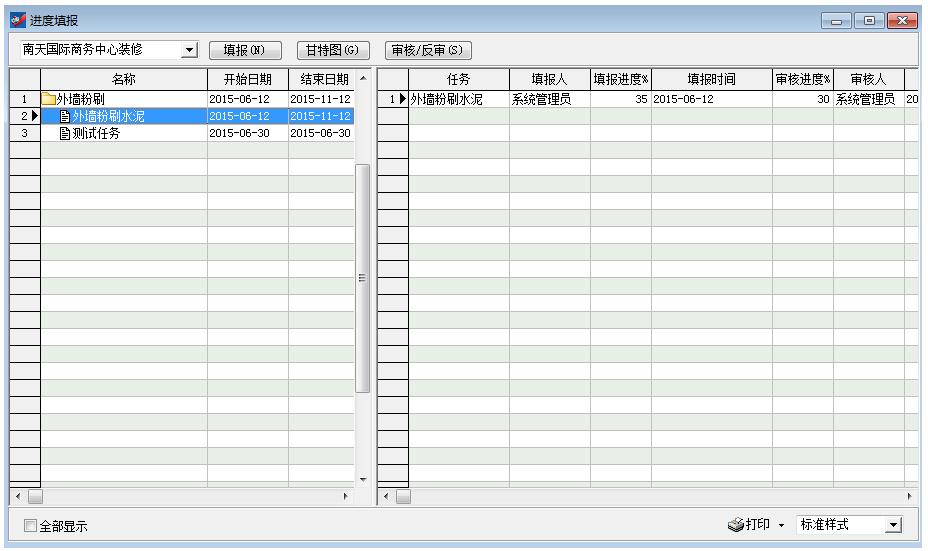Open the 南天国际商务中心装修 project dropdown
The height and width of the screenshot is (551, 928).
coord(189,50)
